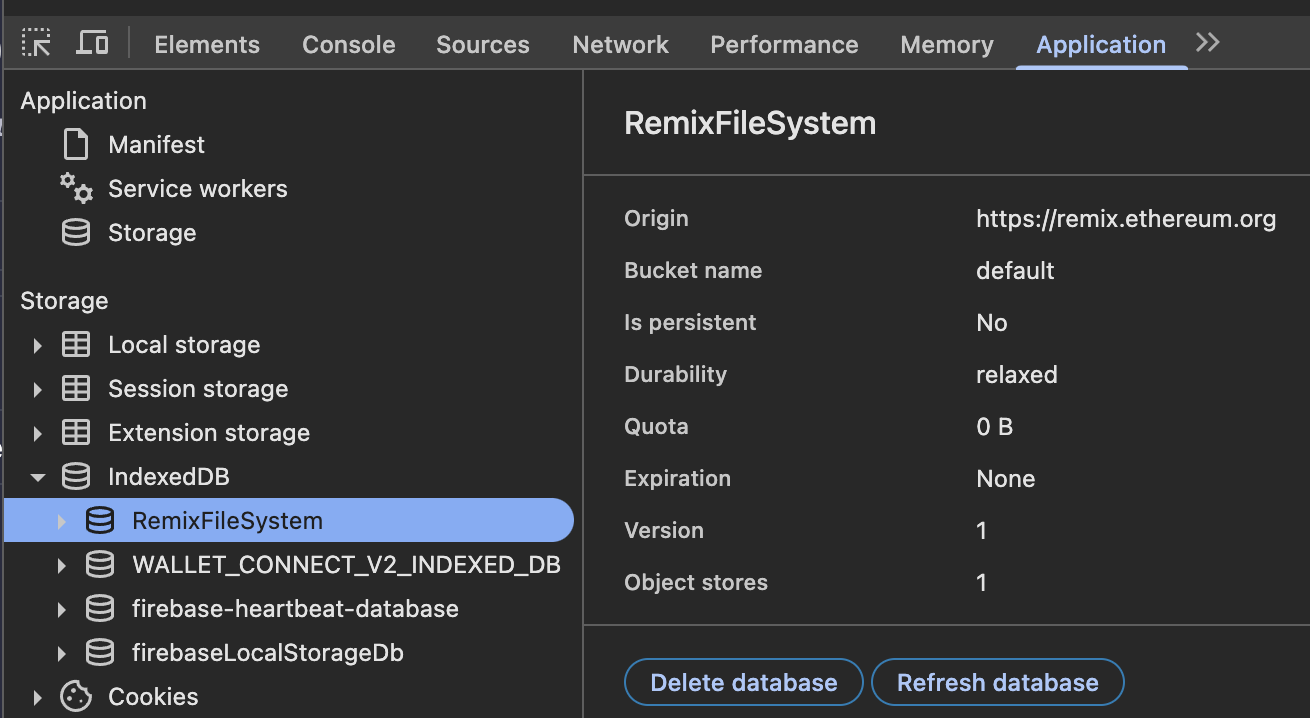
Task: Click the Refresh database button
Action: [x=998, y=683]
